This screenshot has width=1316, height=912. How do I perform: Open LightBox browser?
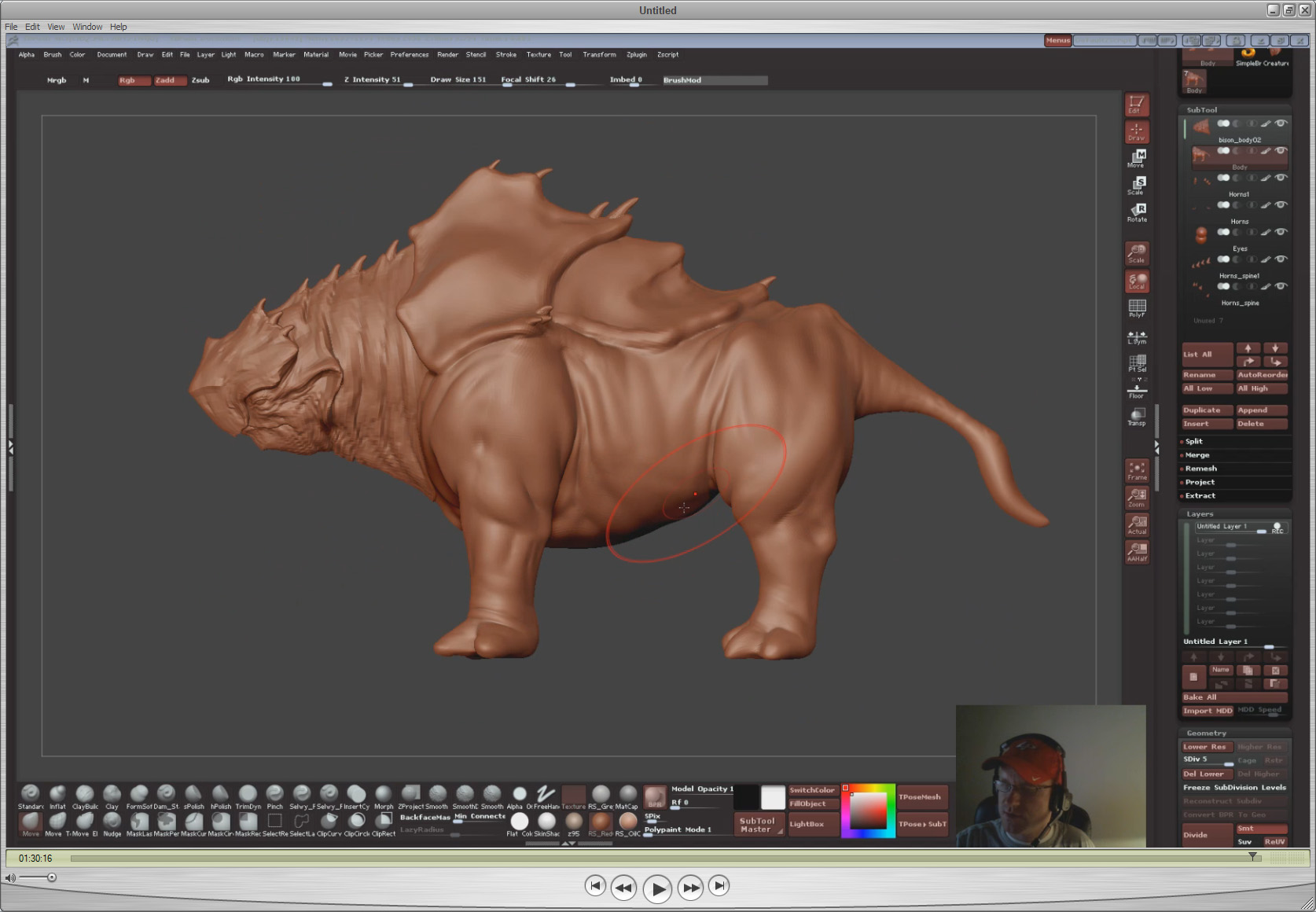(813, 824)
